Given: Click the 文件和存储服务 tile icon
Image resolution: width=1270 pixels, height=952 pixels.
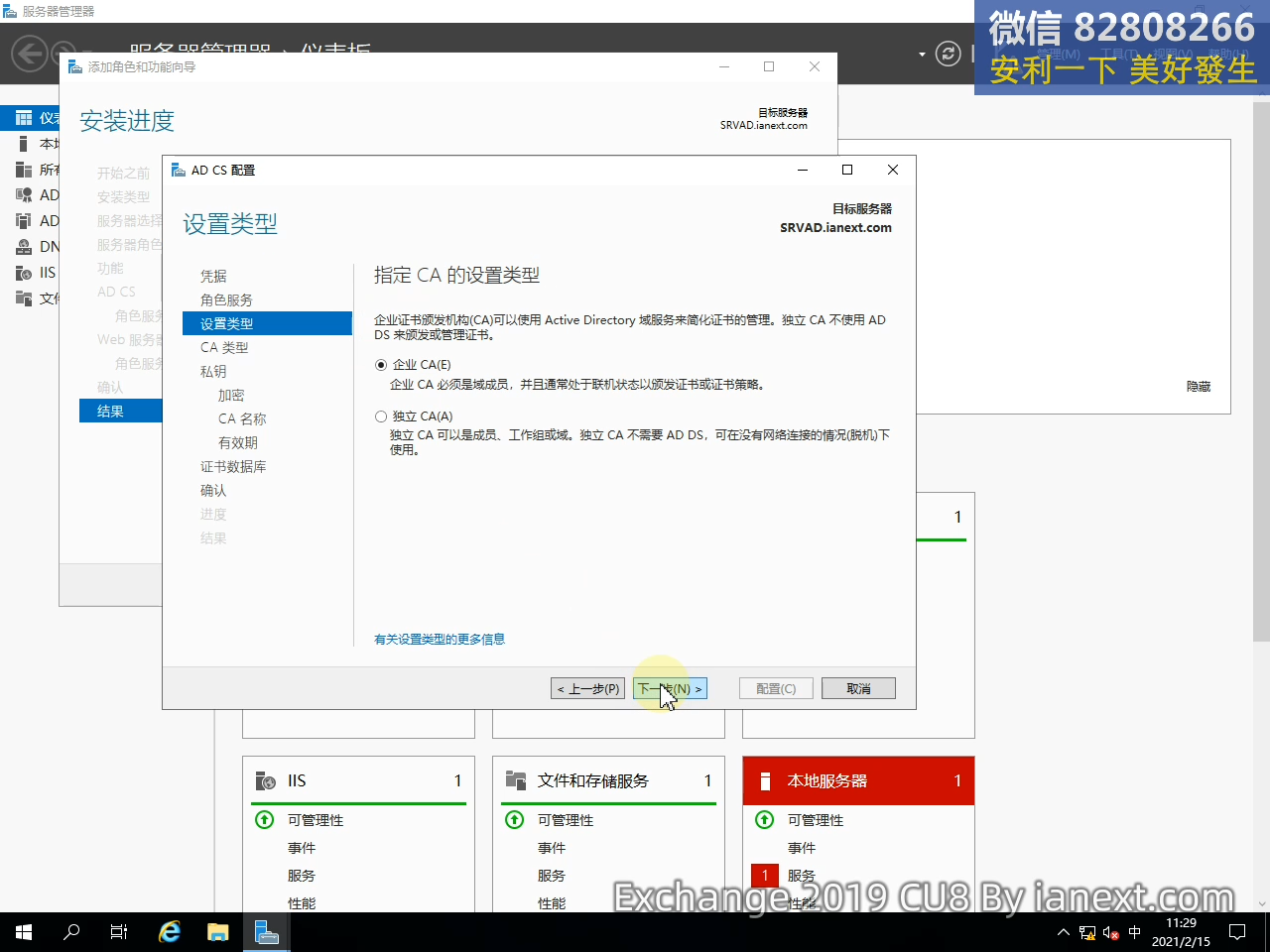Looking at the screenshot, I should [515, 781].
